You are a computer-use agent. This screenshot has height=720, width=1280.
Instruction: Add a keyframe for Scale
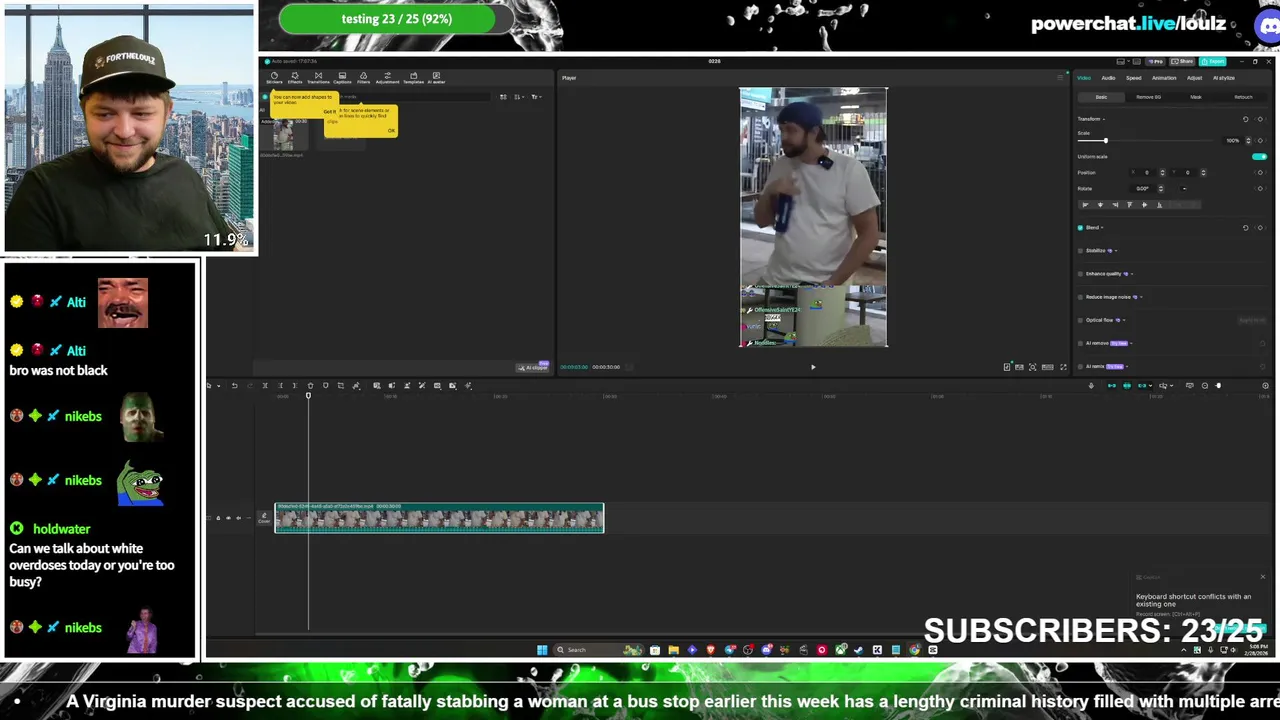(x=1260, y=140)
